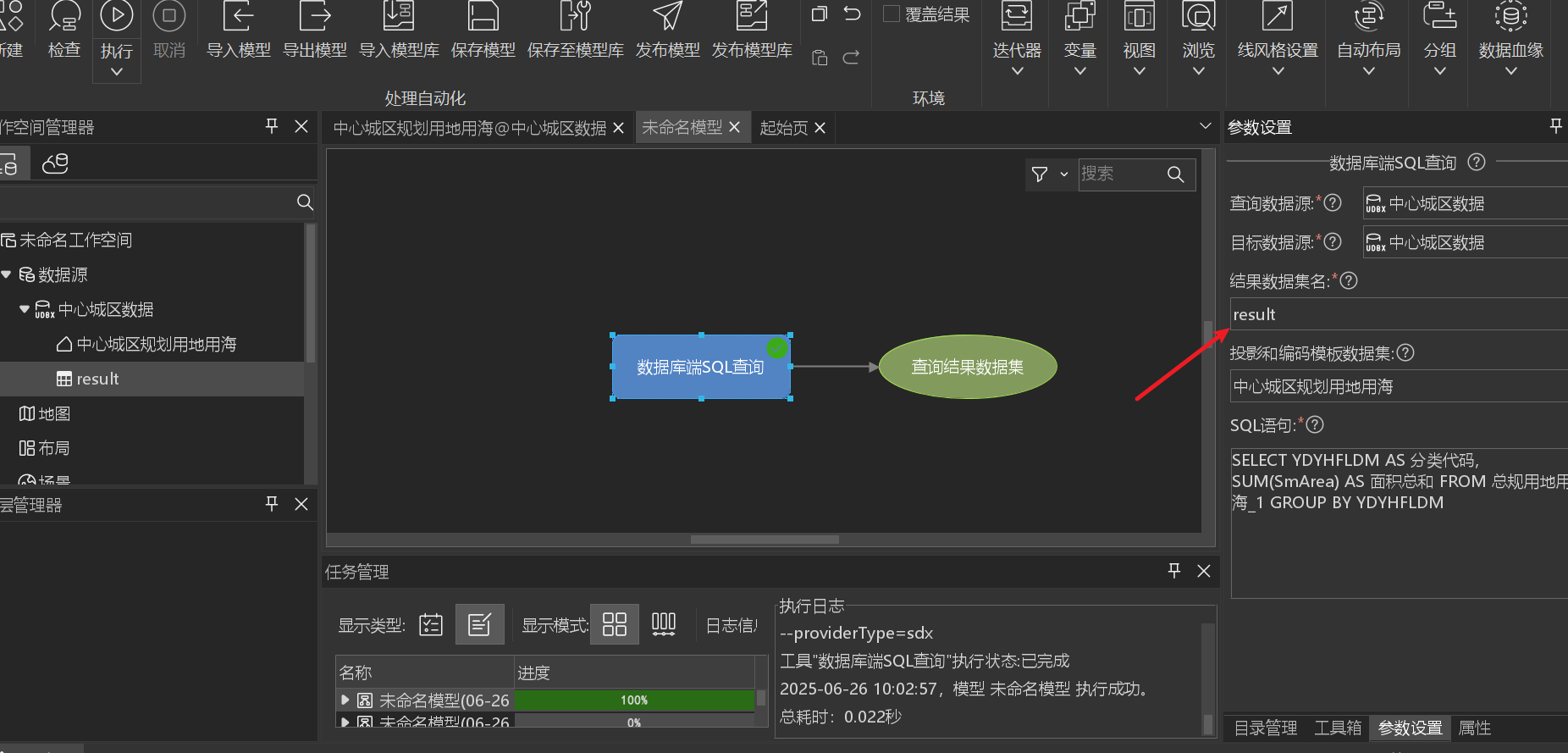This screenshot has height=753, width=1568.
Task: Close the workspace manager panel
Action: [301, 126]
